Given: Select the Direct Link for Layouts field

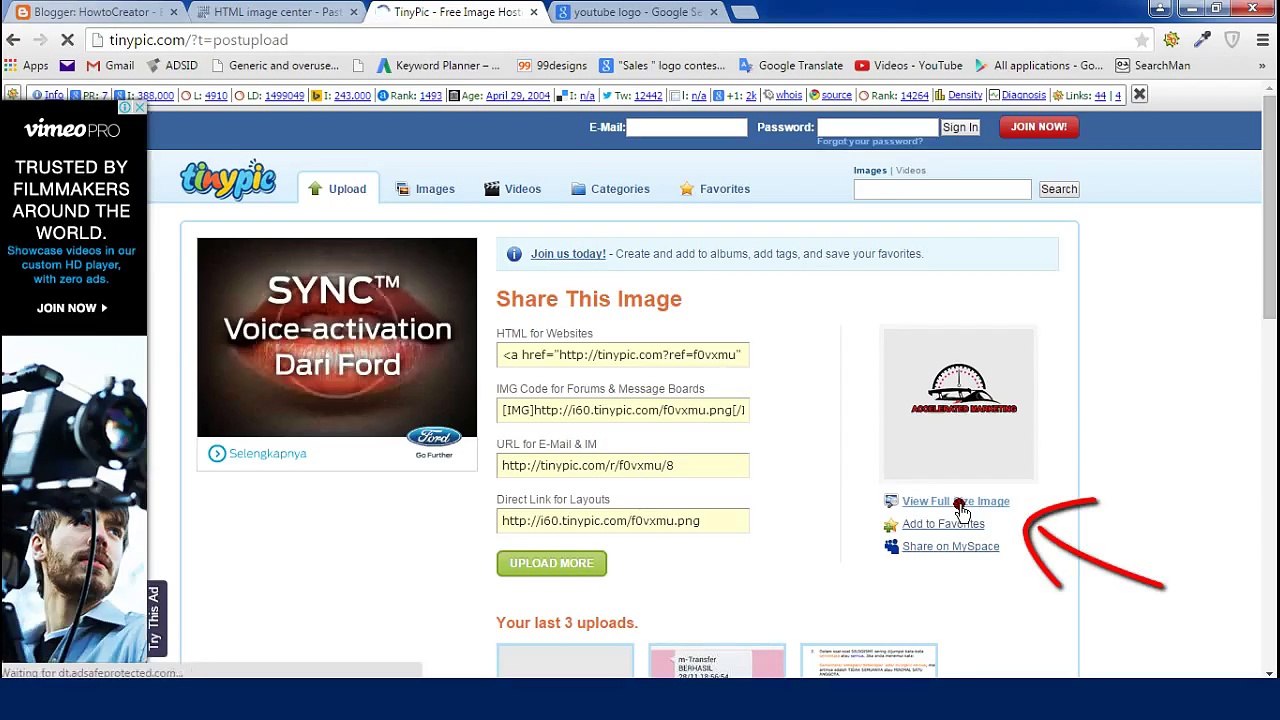Looking at the screenshot, I should 623,521.
